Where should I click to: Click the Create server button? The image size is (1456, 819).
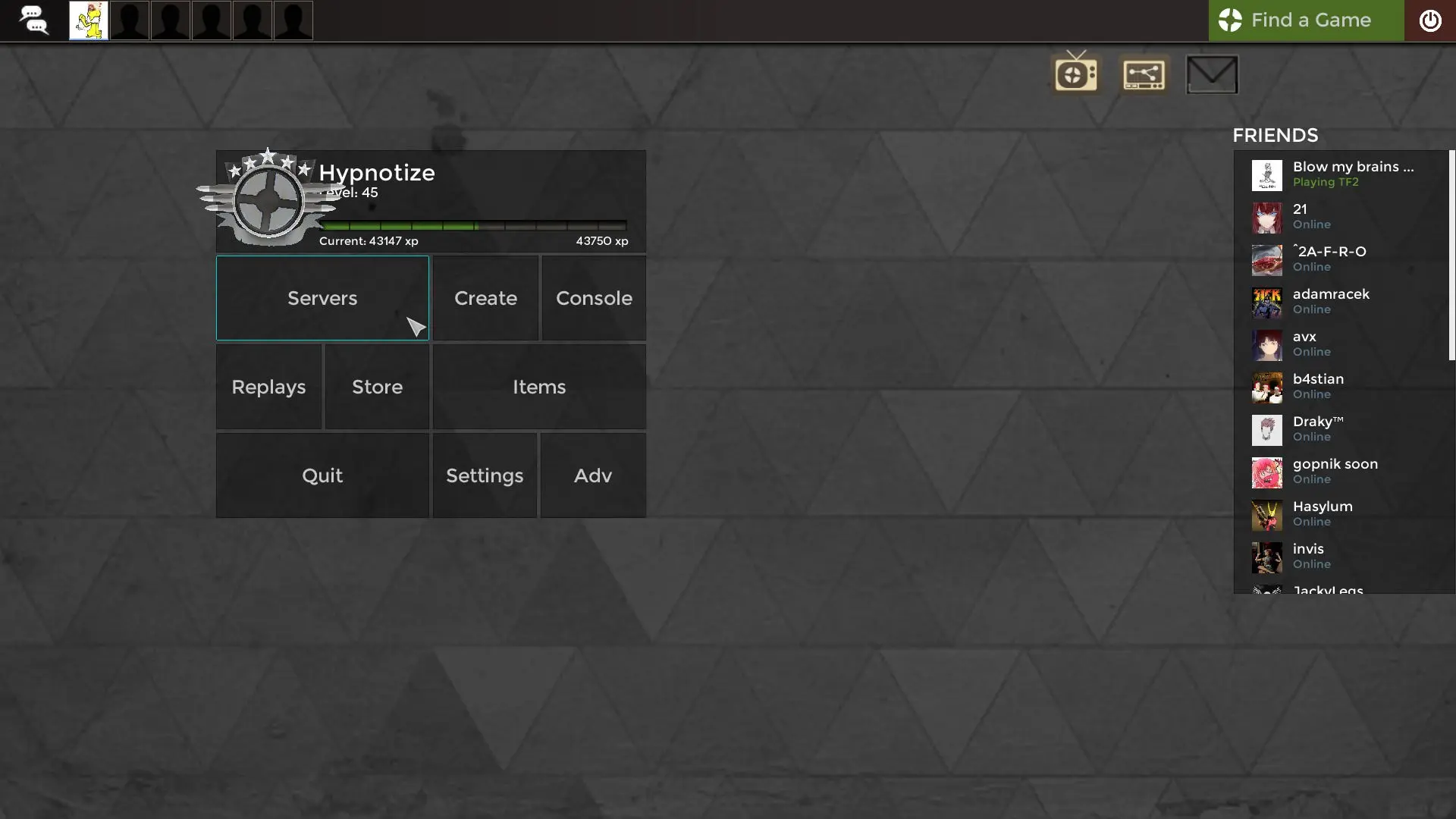[x=485, y=298]
